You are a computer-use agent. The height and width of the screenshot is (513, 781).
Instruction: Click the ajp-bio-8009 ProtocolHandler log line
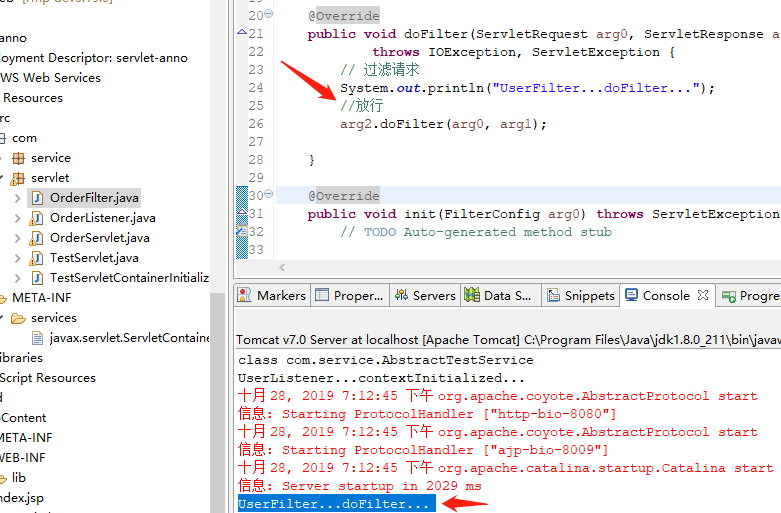click(423, 450)
